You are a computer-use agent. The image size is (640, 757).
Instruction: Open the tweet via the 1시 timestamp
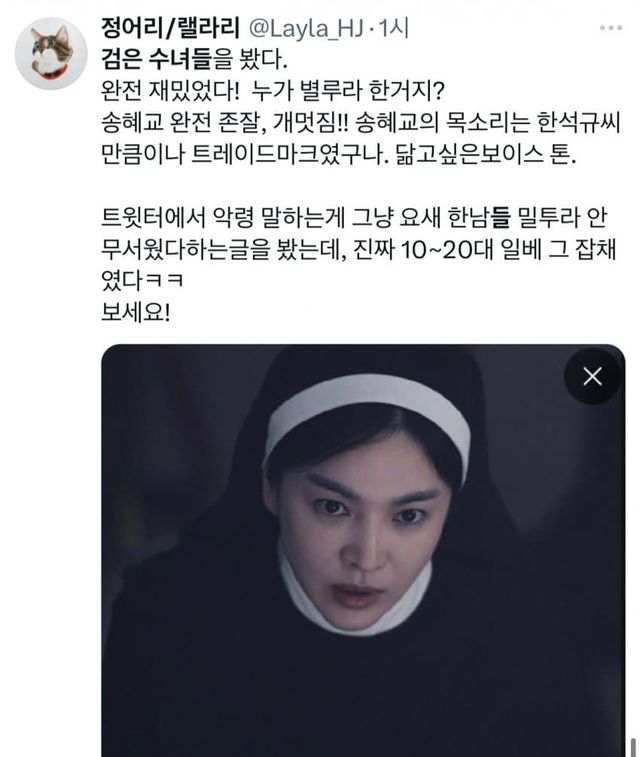[x=393, y=29]
